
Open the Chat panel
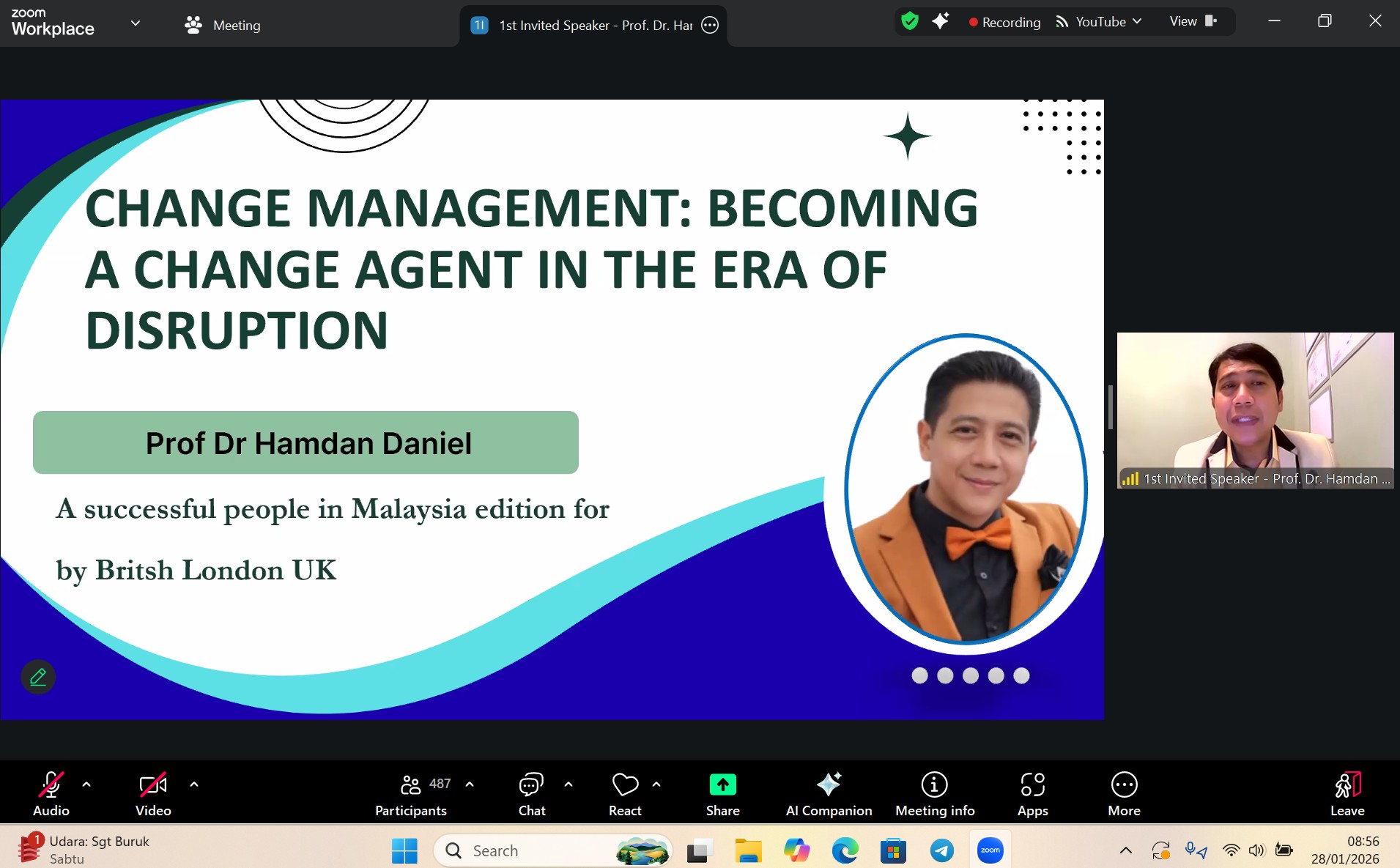pos(531,793)
